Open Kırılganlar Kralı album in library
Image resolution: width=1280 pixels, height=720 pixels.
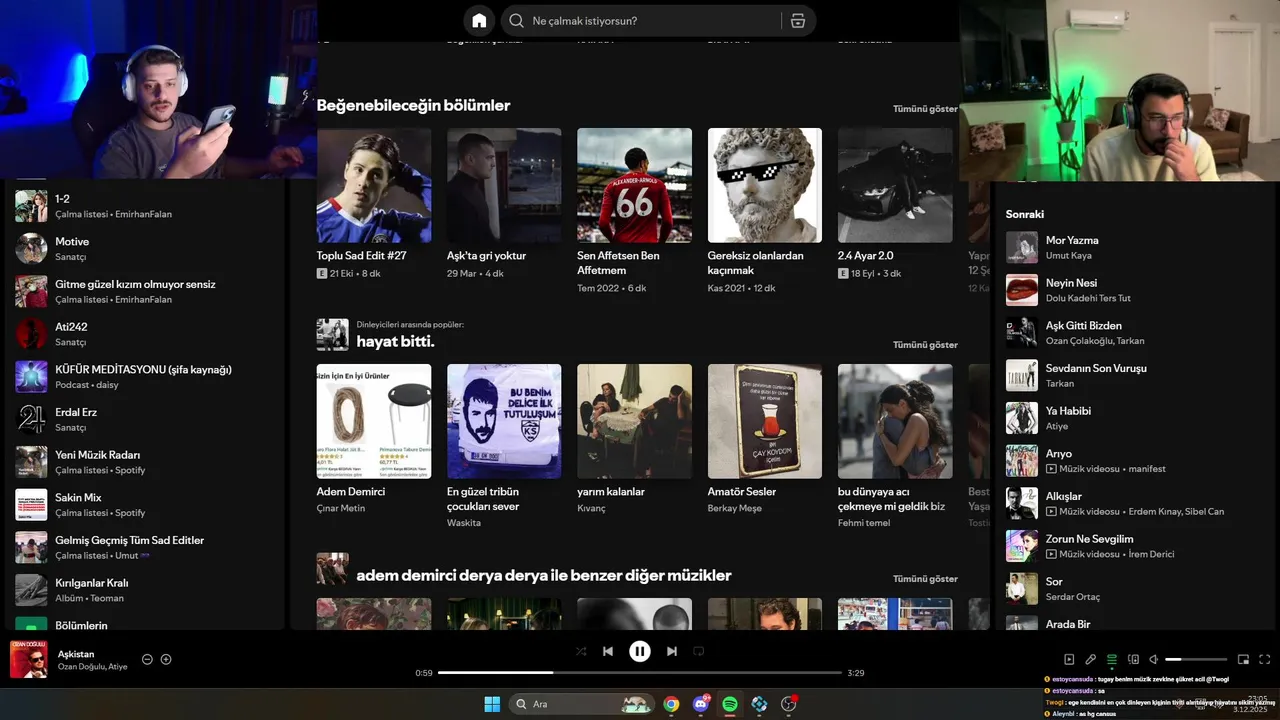[x=146, y=590]
